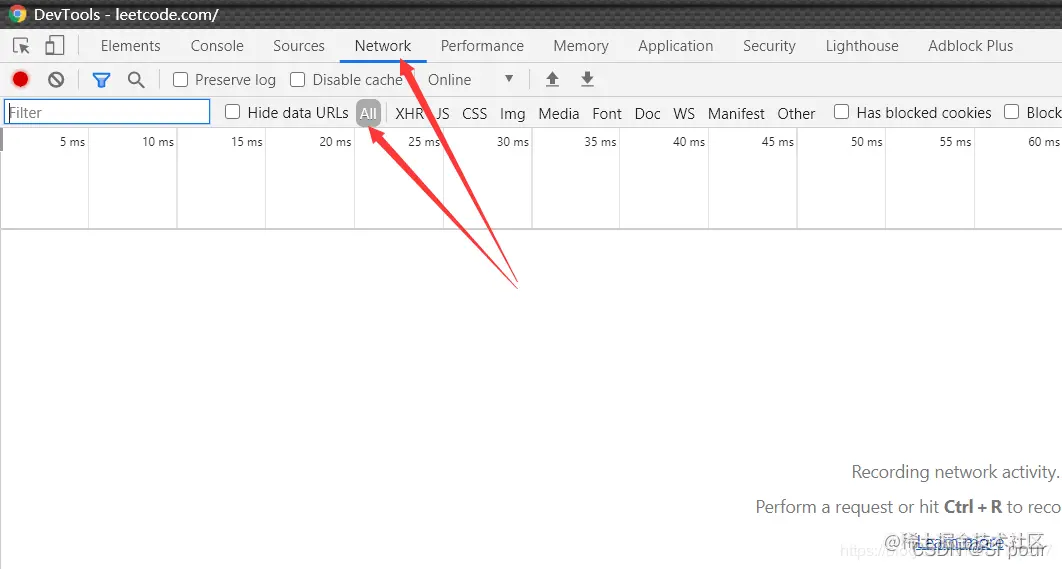Check the Blocked requests checkbox
The width and height of the screenshot is (1062, 569).
coord(1011,112)
